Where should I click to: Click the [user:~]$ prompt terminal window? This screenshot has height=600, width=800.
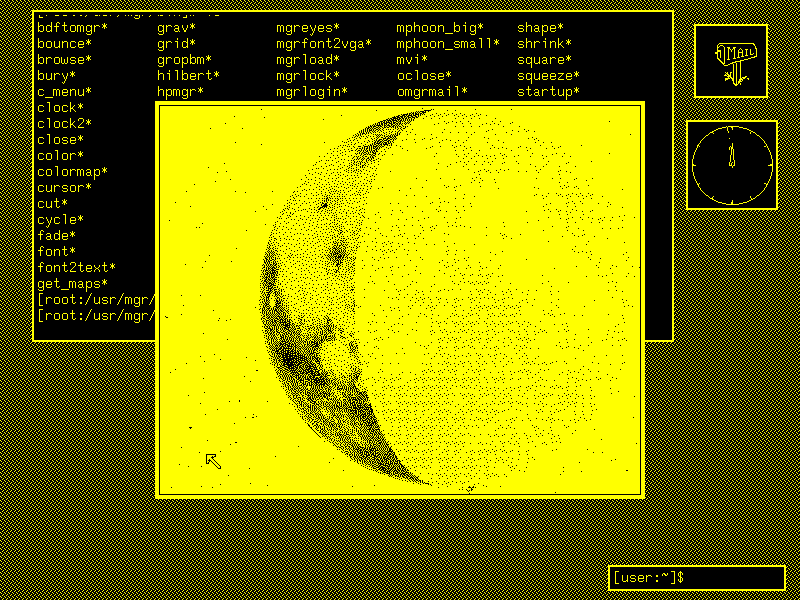[x=697, y=578]
